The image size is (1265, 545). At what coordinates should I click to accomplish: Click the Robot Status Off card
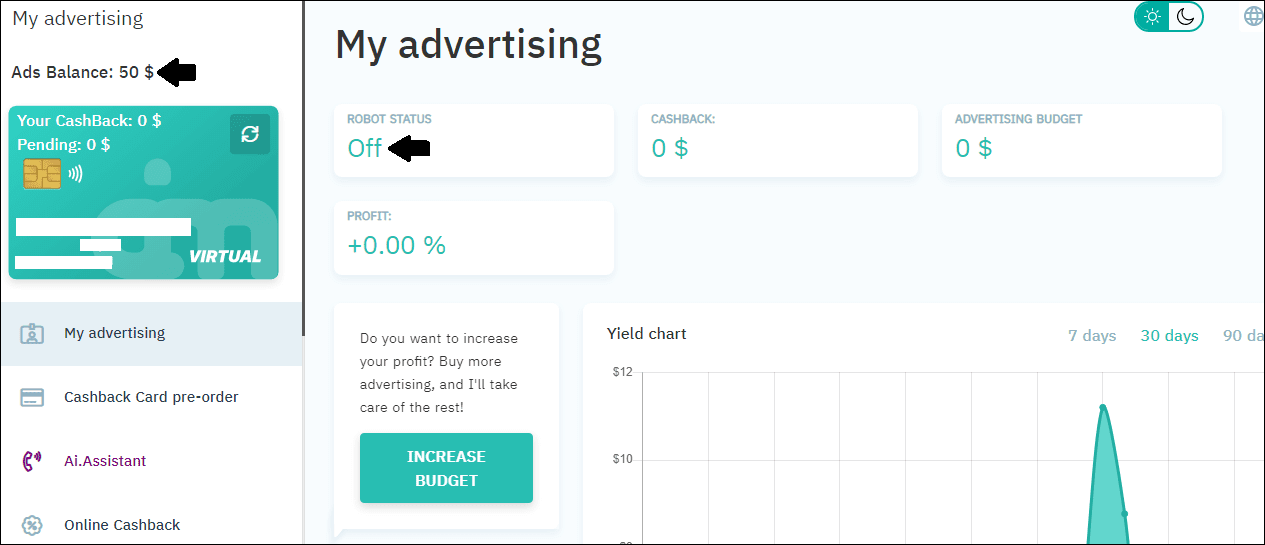(x=474, y=141)
